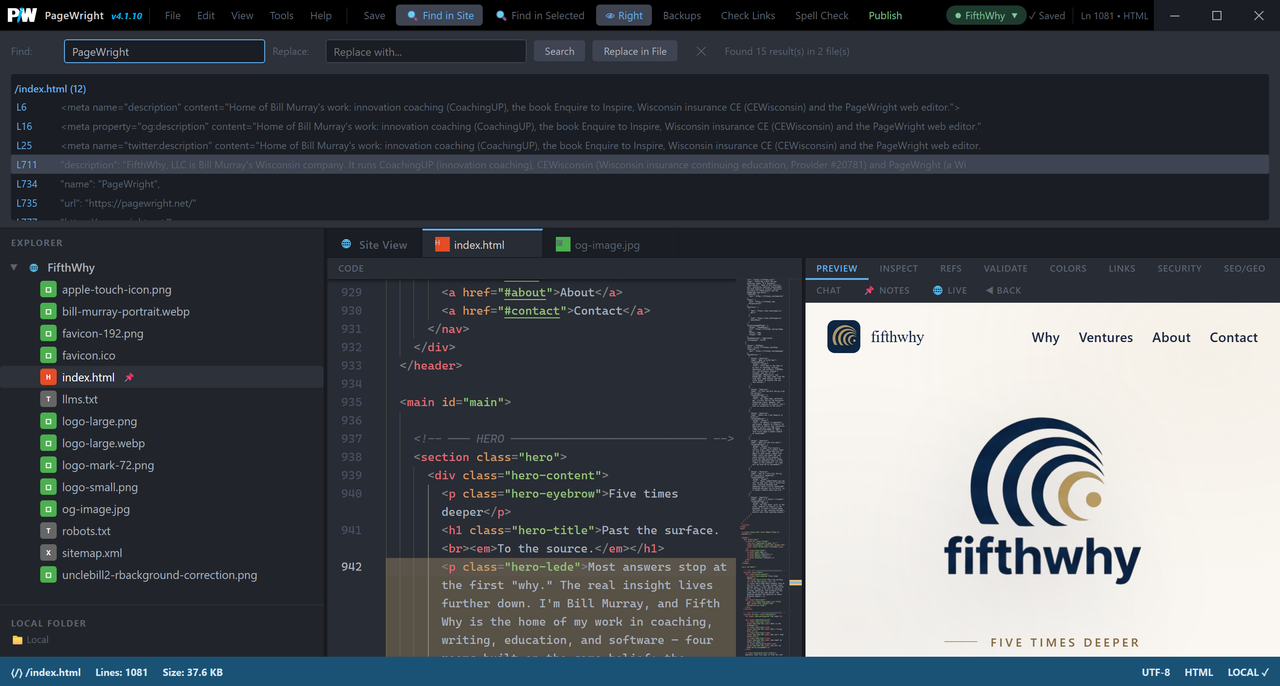The height and width of the screenshot is (686, 1280).
Task: Click Check Links in the toolbar
Action: 748,15
